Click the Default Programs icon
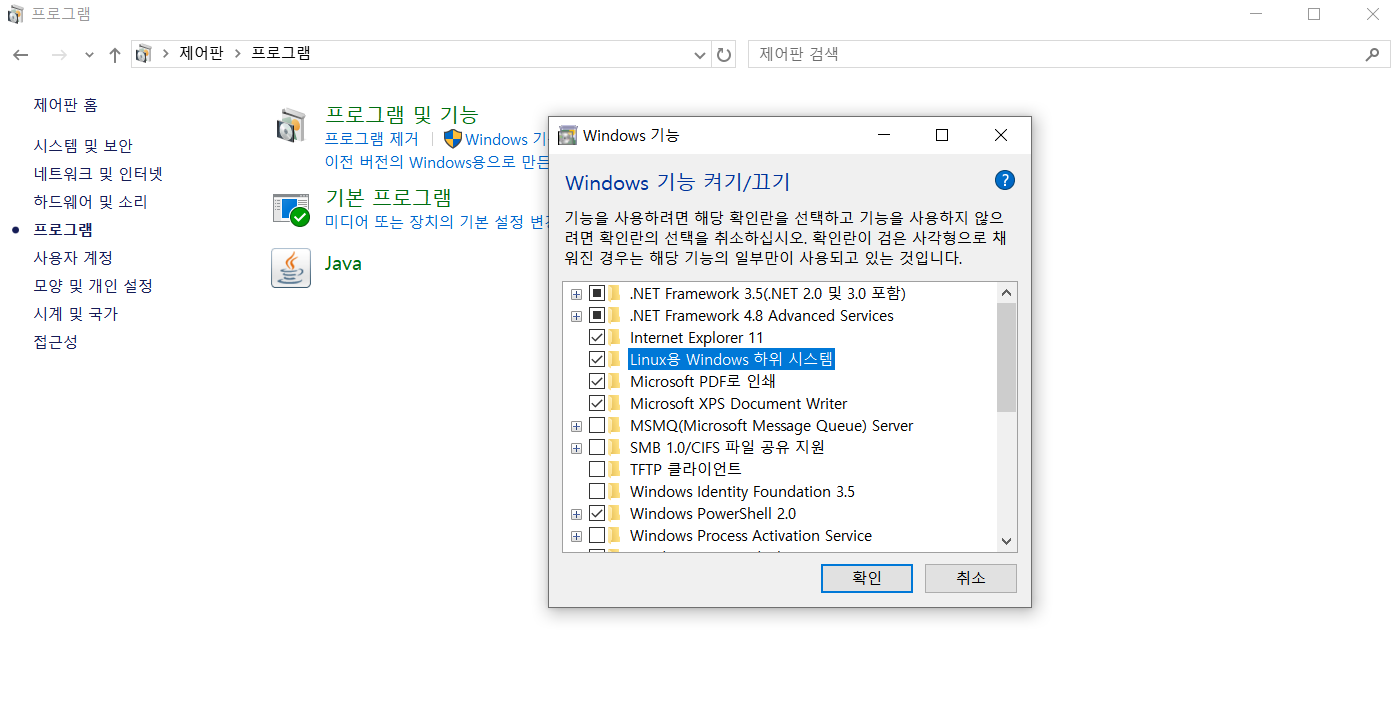1400x728 pixels. (x=291, y=209)
